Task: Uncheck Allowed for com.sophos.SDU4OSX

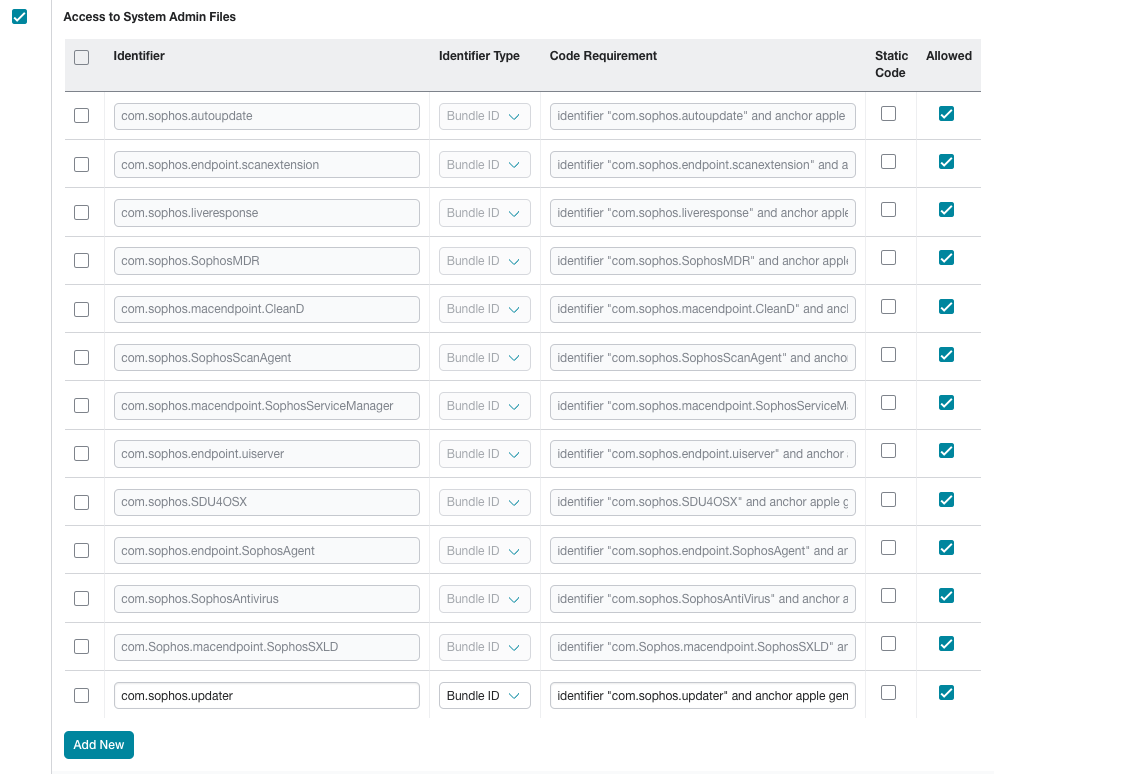Action: (946, 499)
